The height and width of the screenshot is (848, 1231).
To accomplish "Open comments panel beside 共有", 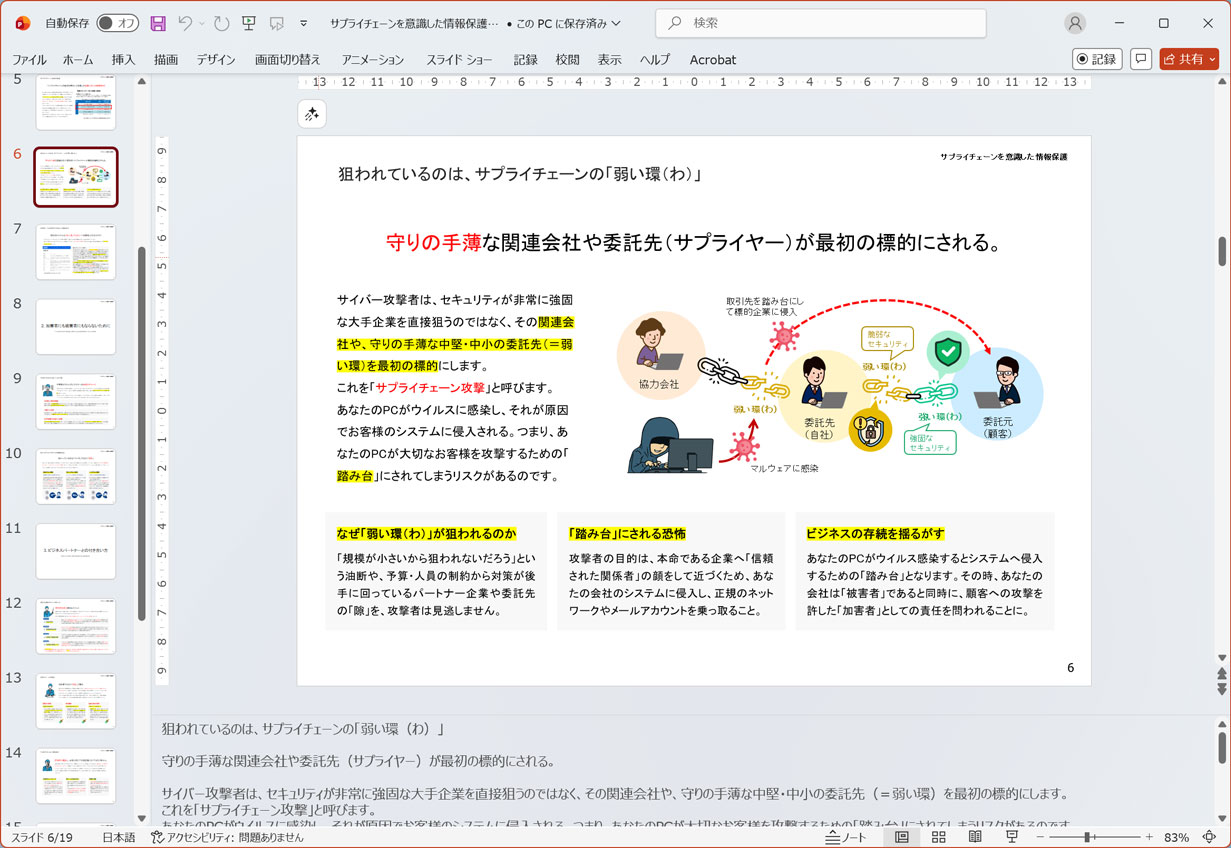I will coord(1141,58).
